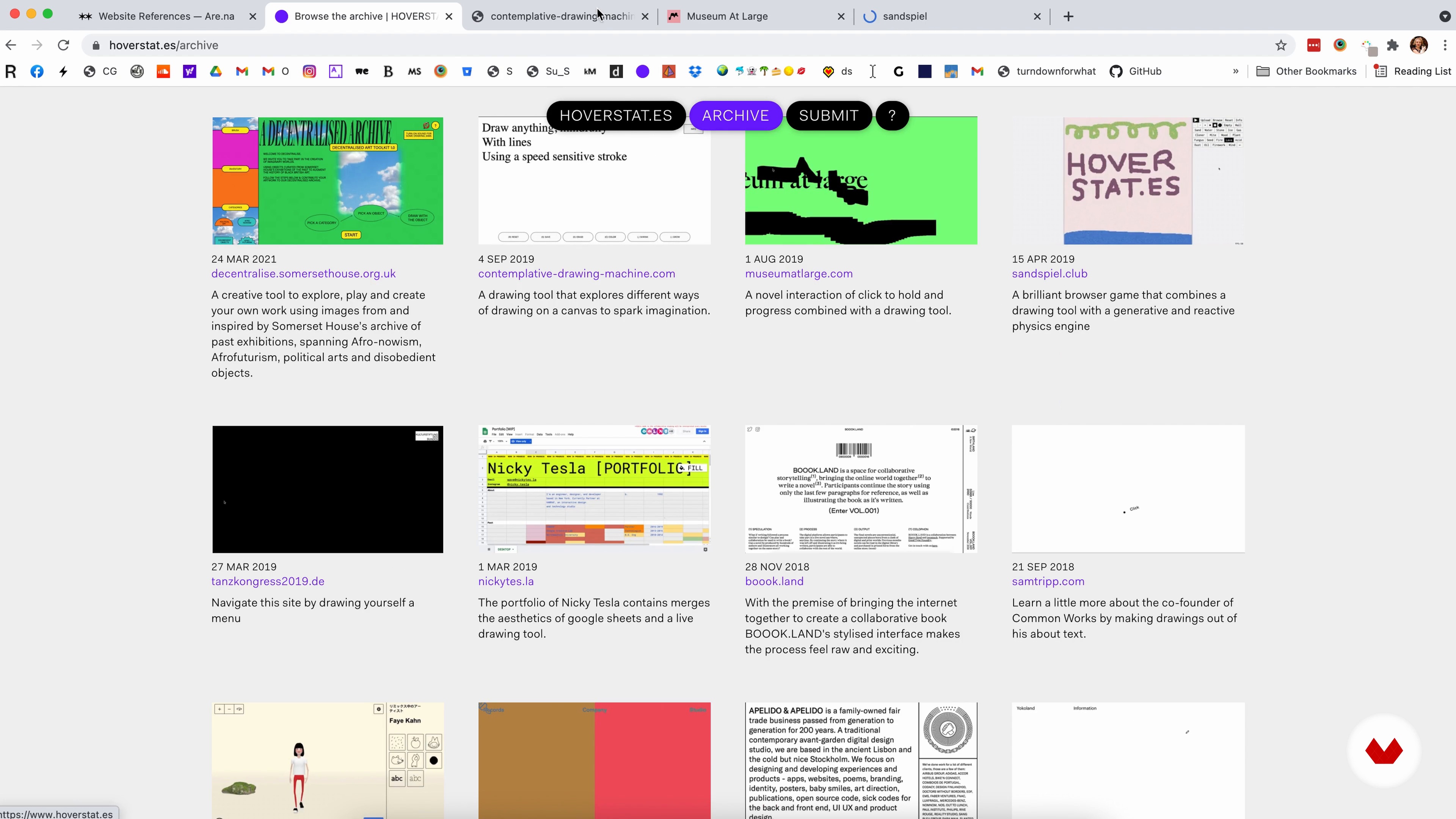Screen dimensions: 1456x819
Task: Open the museumatlarge.com link
Action: point(799,273)
